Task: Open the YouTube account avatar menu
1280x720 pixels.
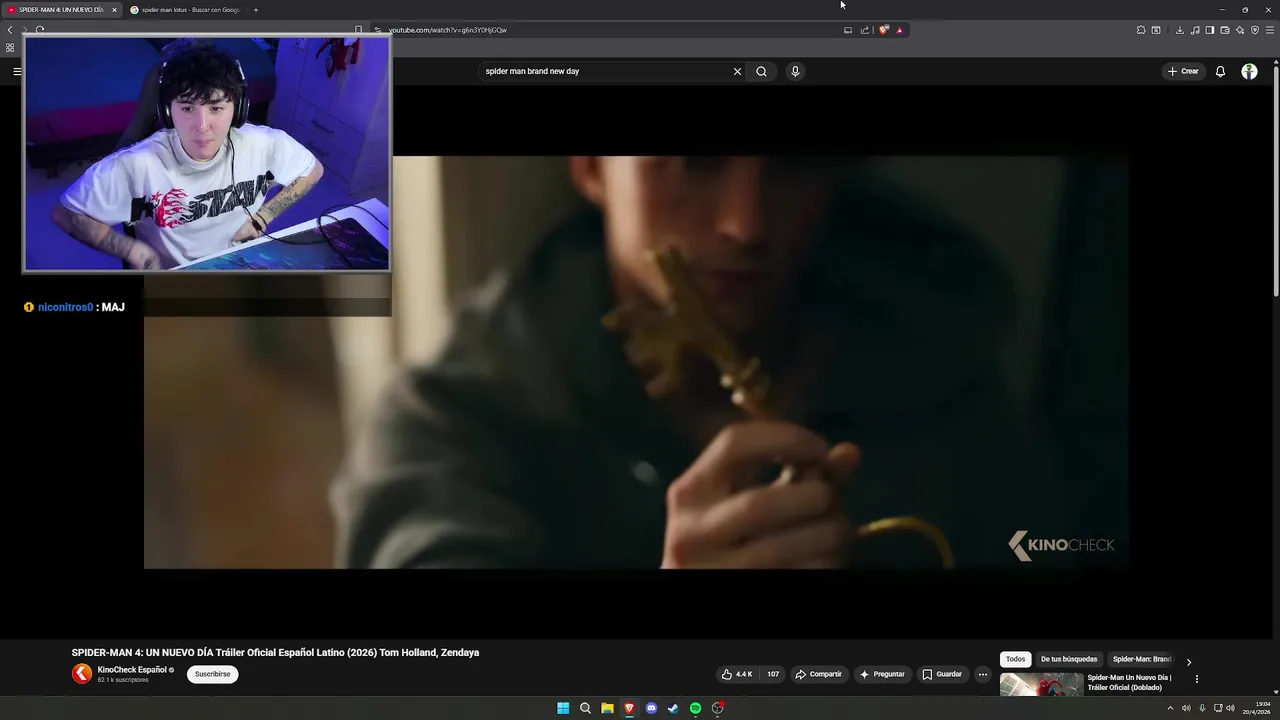Action: point(1249,71)
